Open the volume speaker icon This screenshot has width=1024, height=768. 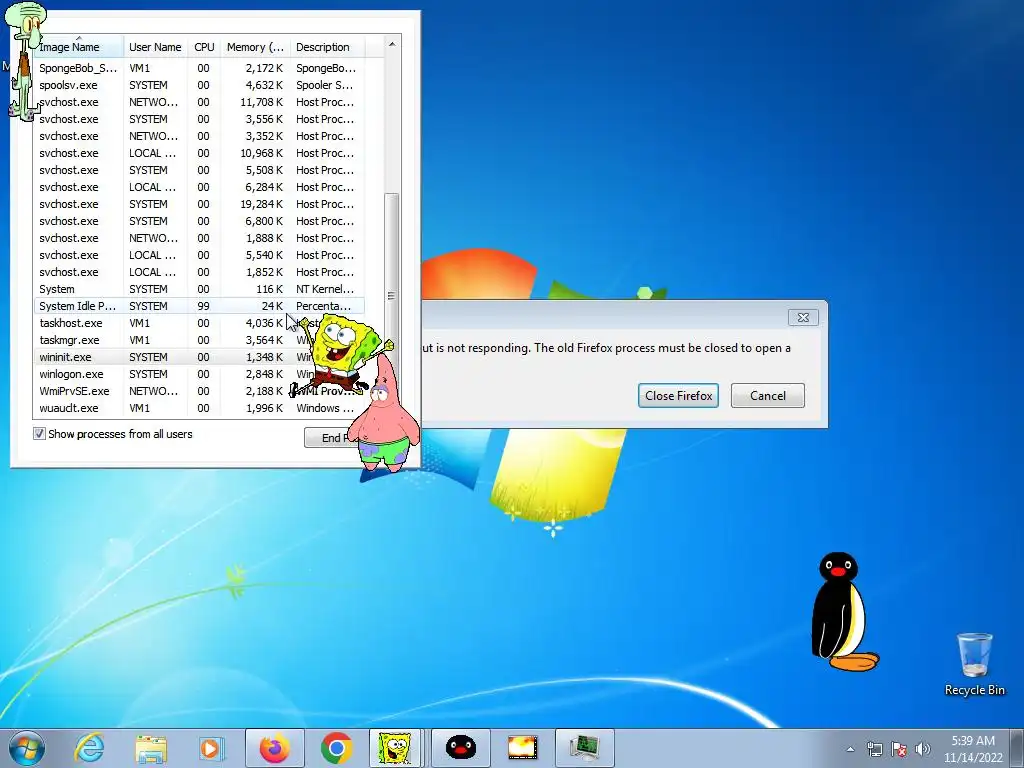[x=922, y=749]
